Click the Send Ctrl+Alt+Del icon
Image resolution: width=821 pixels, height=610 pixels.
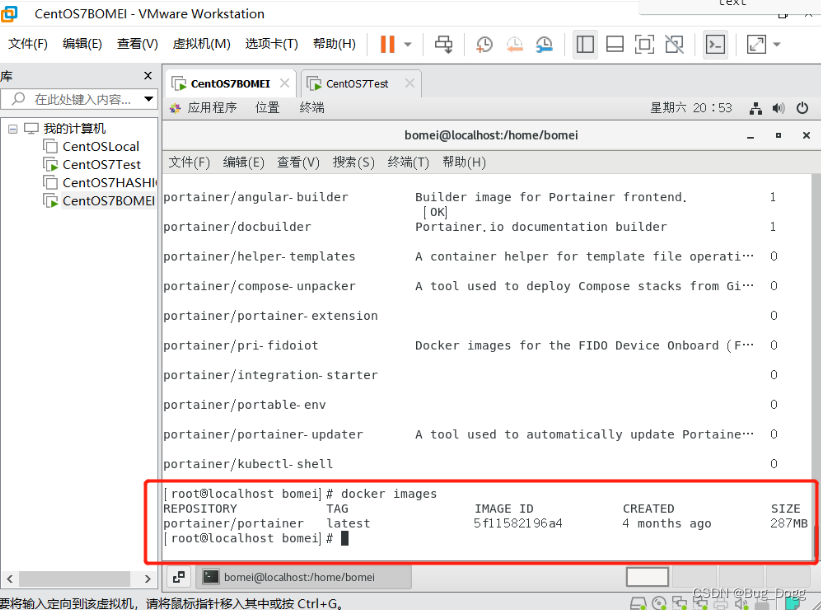click(x=443, y=45)
